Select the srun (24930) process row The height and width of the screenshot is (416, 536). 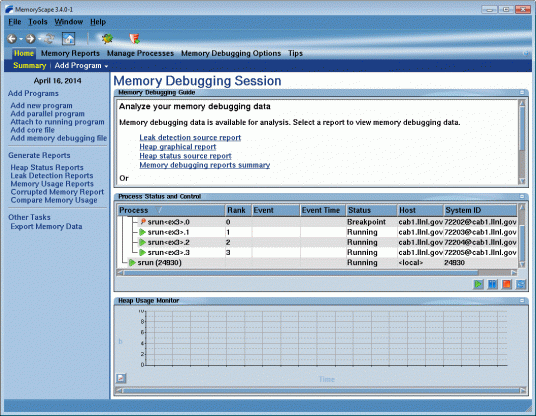point(318,263)
